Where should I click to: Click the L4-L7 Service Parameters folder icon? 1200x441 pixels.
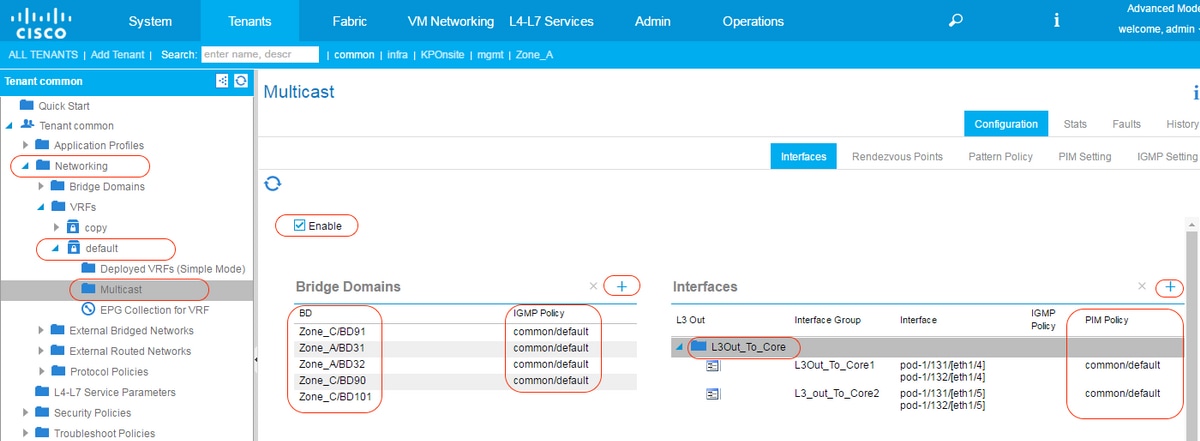tap(43, 392)
